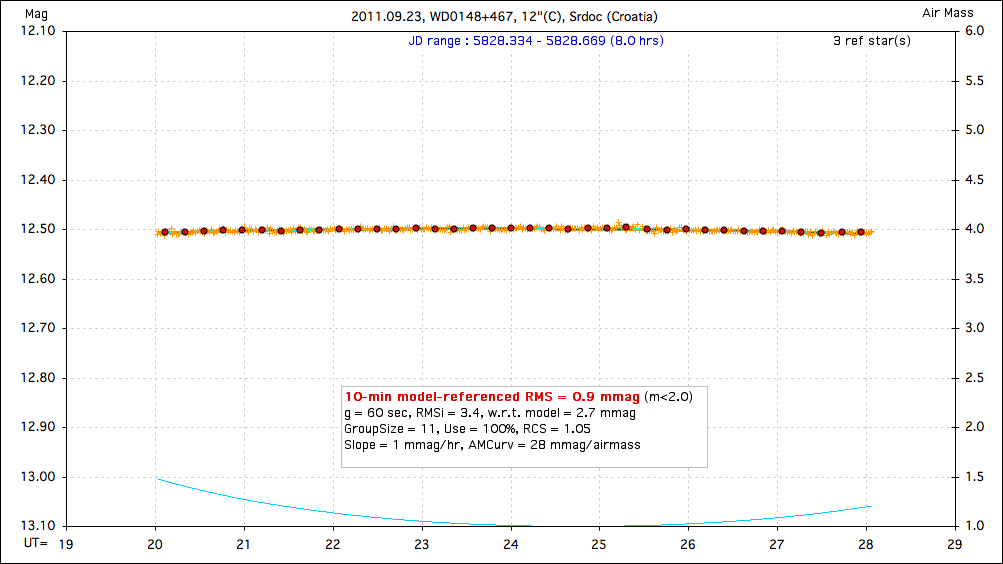This screenshot has height=564, width=1003.
Task: Click the 6.0 air mass tick label
Action: pos(974,31)
